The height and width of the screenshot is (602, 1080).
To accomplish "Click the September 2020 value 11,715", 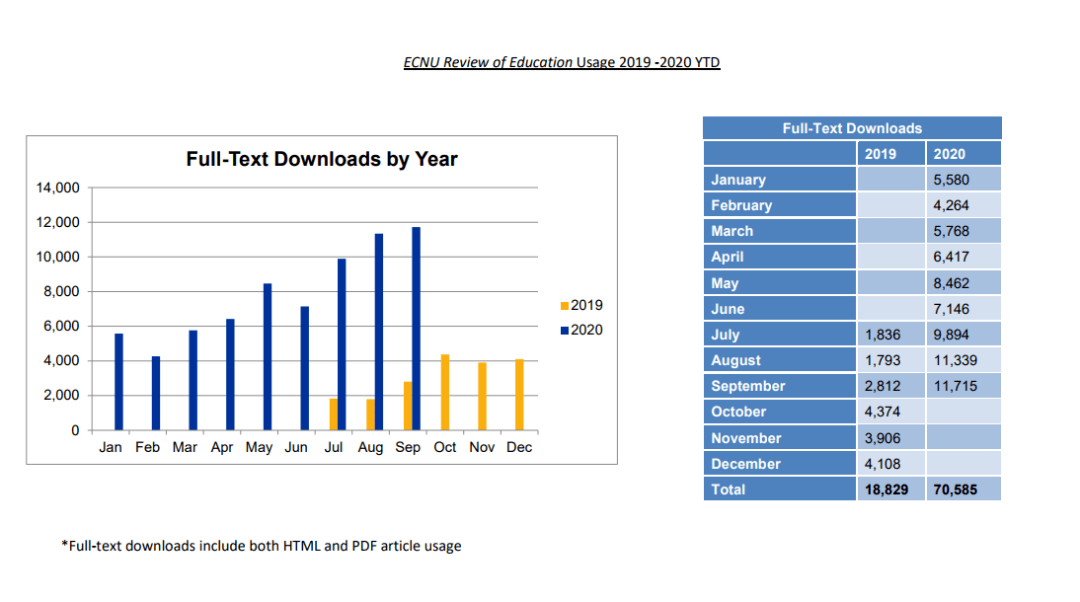I will [x=955, y=386].
